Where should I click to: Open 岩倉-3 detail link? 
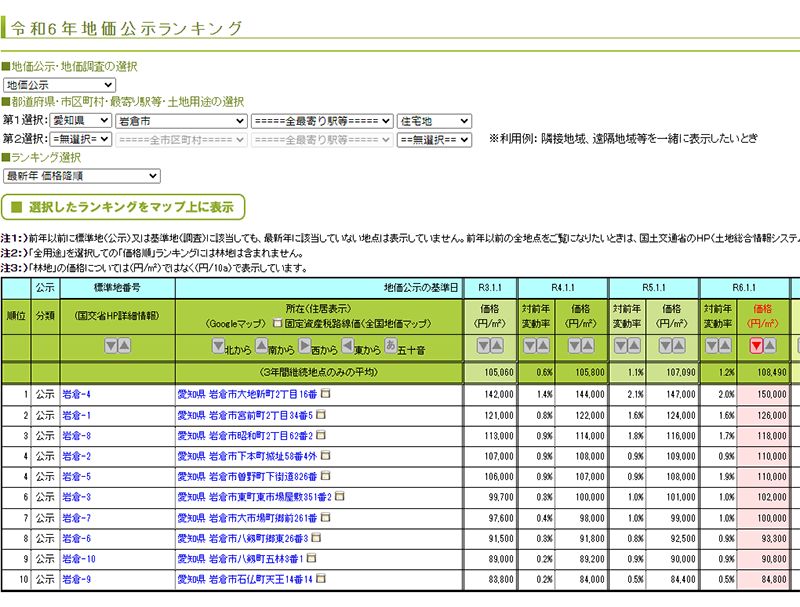[77, 497]
